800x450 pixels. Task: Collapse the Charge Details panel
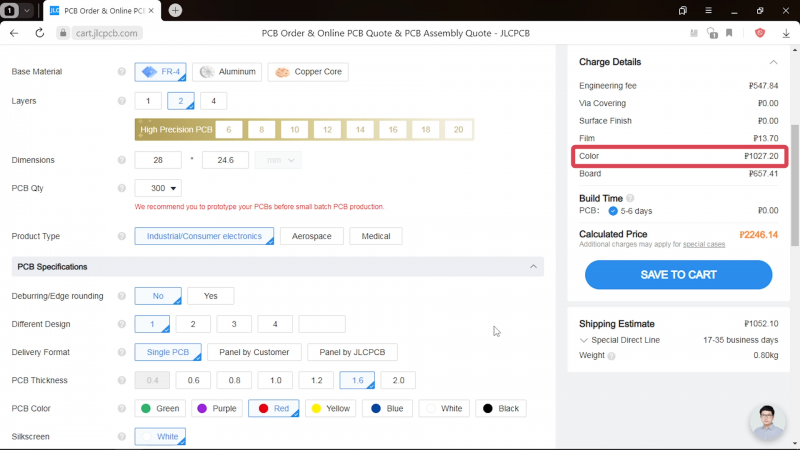[773, 62]
